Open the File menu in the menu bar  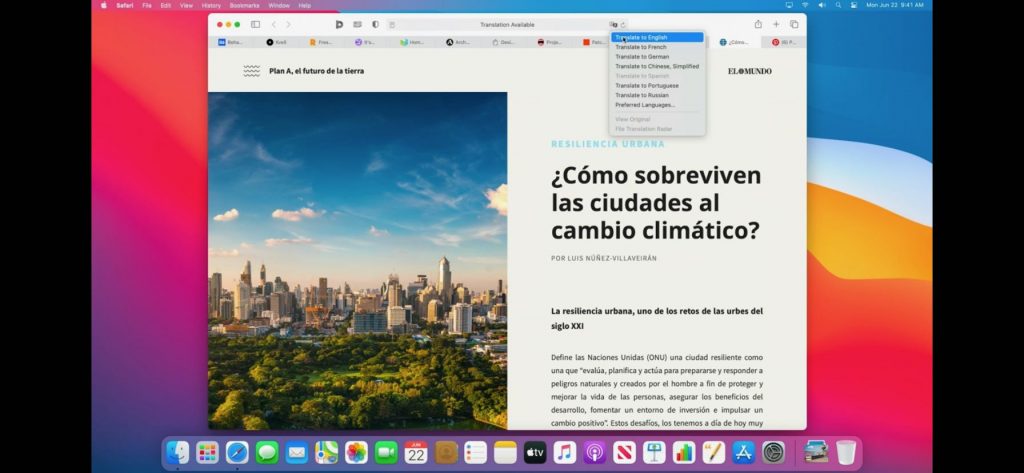pyautogui.click(x=147, y=5)
